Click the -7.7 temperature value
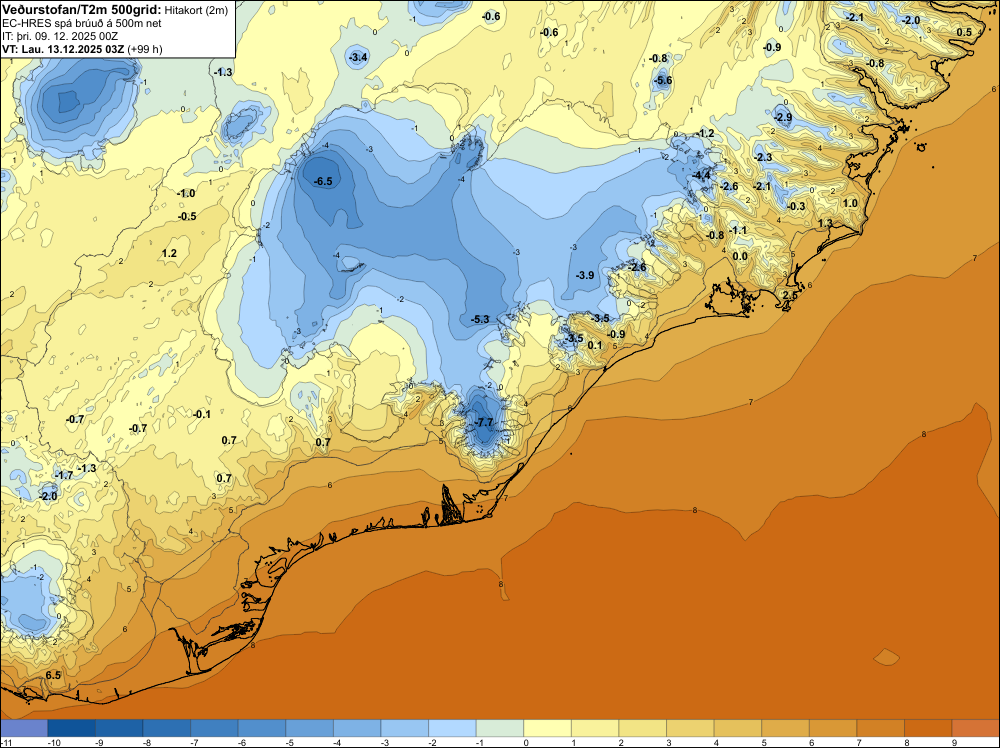Image resolution: width=1000 pixels, height=748 pixels. [484, 422]
